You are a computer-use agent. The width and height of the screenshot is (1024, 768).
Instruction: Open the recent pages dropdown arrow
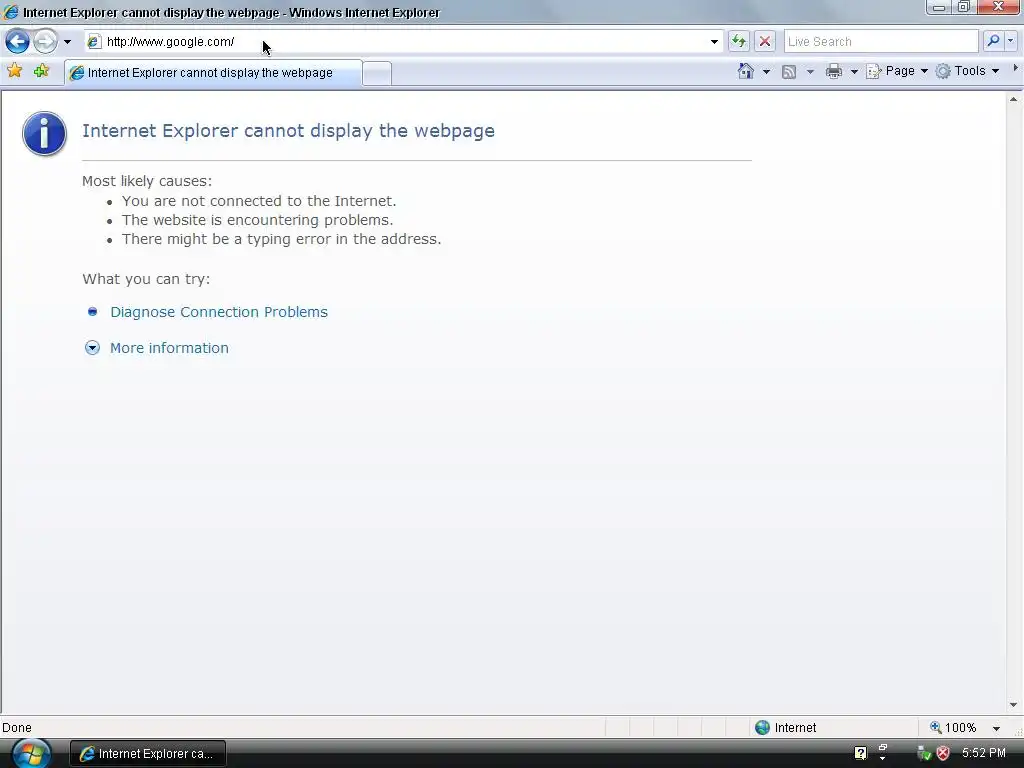(67, 42)
